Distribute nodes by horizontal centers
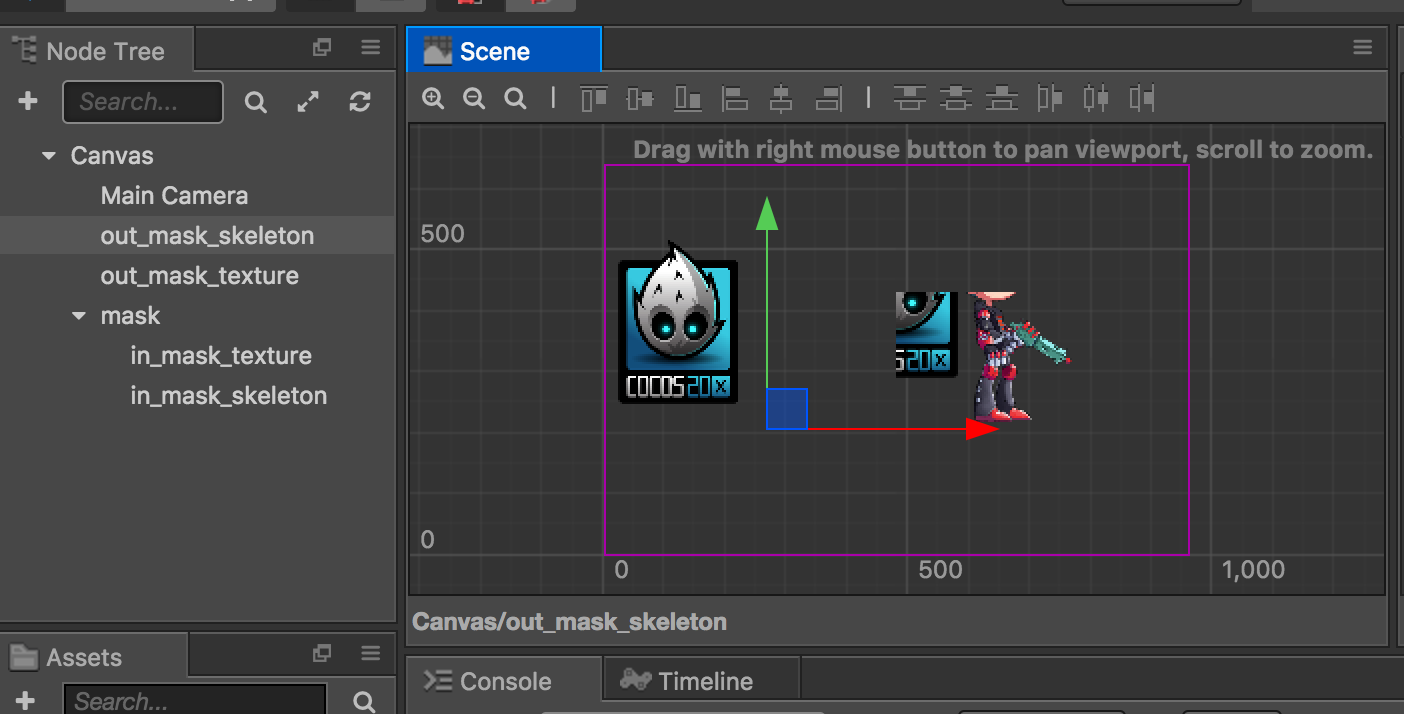The height and width of the screenshot is (714, 1404). [1096, 98]
